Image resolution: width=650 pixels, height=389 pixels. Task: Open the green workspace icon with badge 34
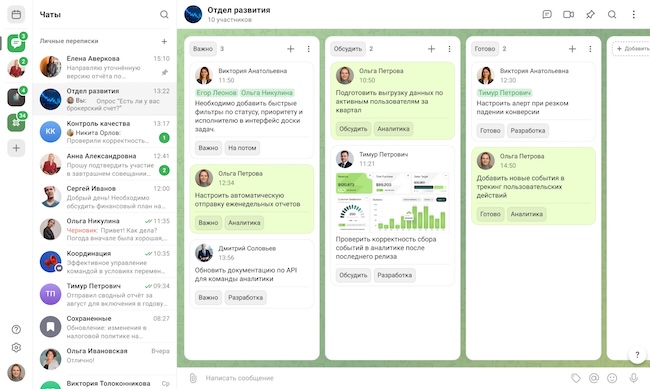coord(16,122)
